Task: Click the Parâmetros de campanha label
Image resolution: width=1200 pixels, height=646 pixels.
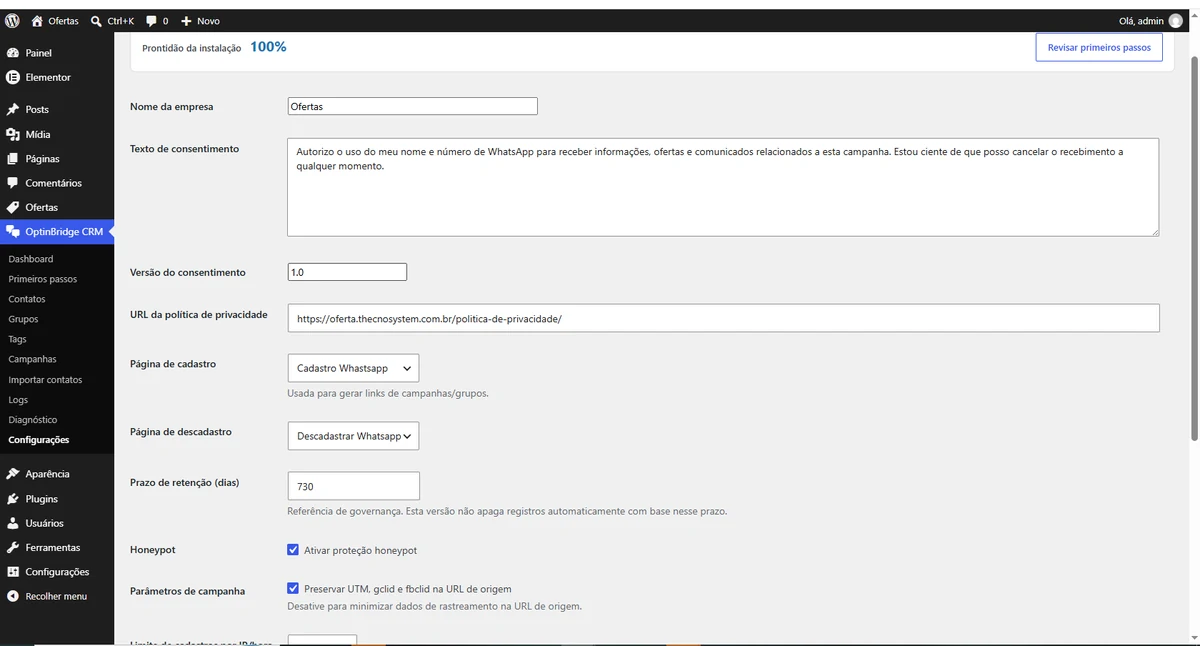Action: [x=187, y=591]
